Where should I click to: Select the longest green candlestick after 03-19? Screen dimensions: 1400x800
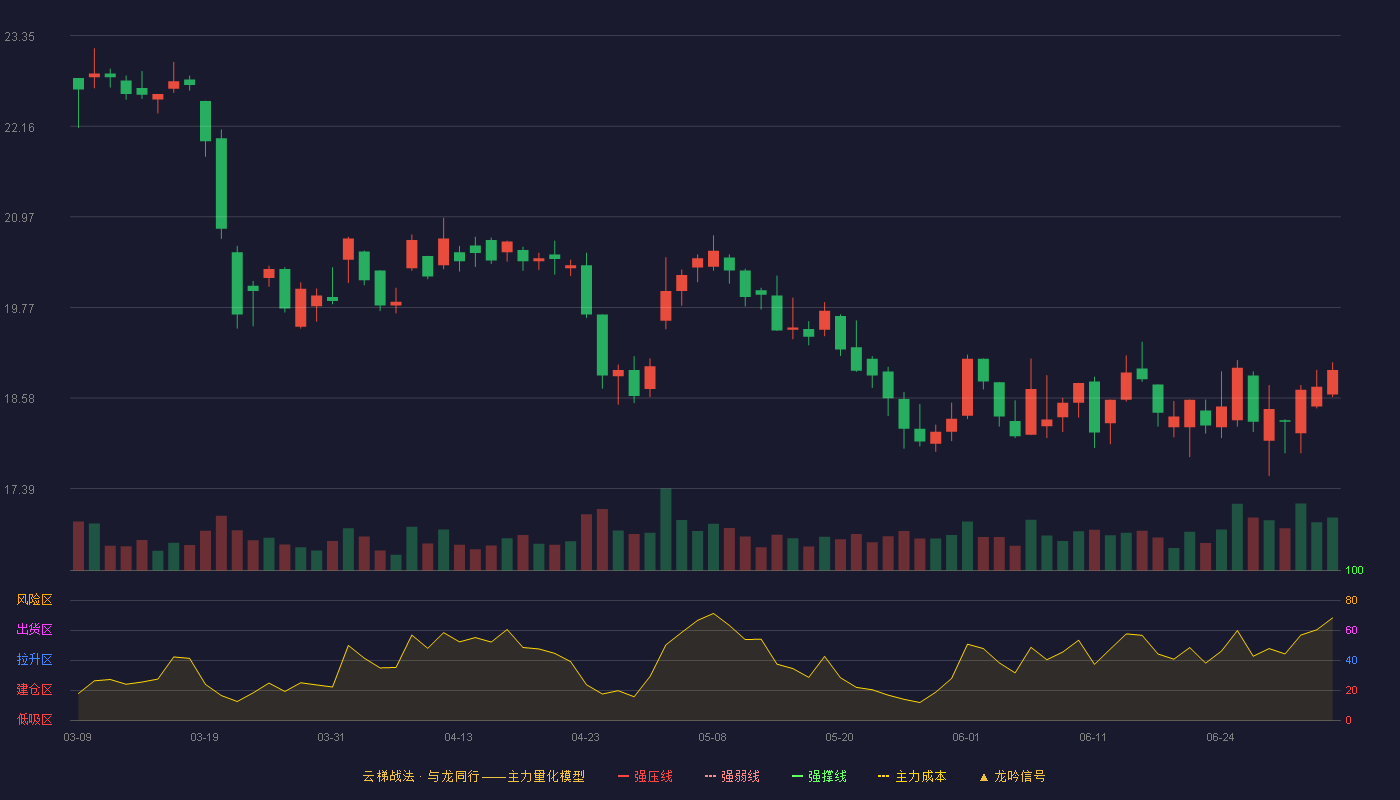click(x=221, y=184)
